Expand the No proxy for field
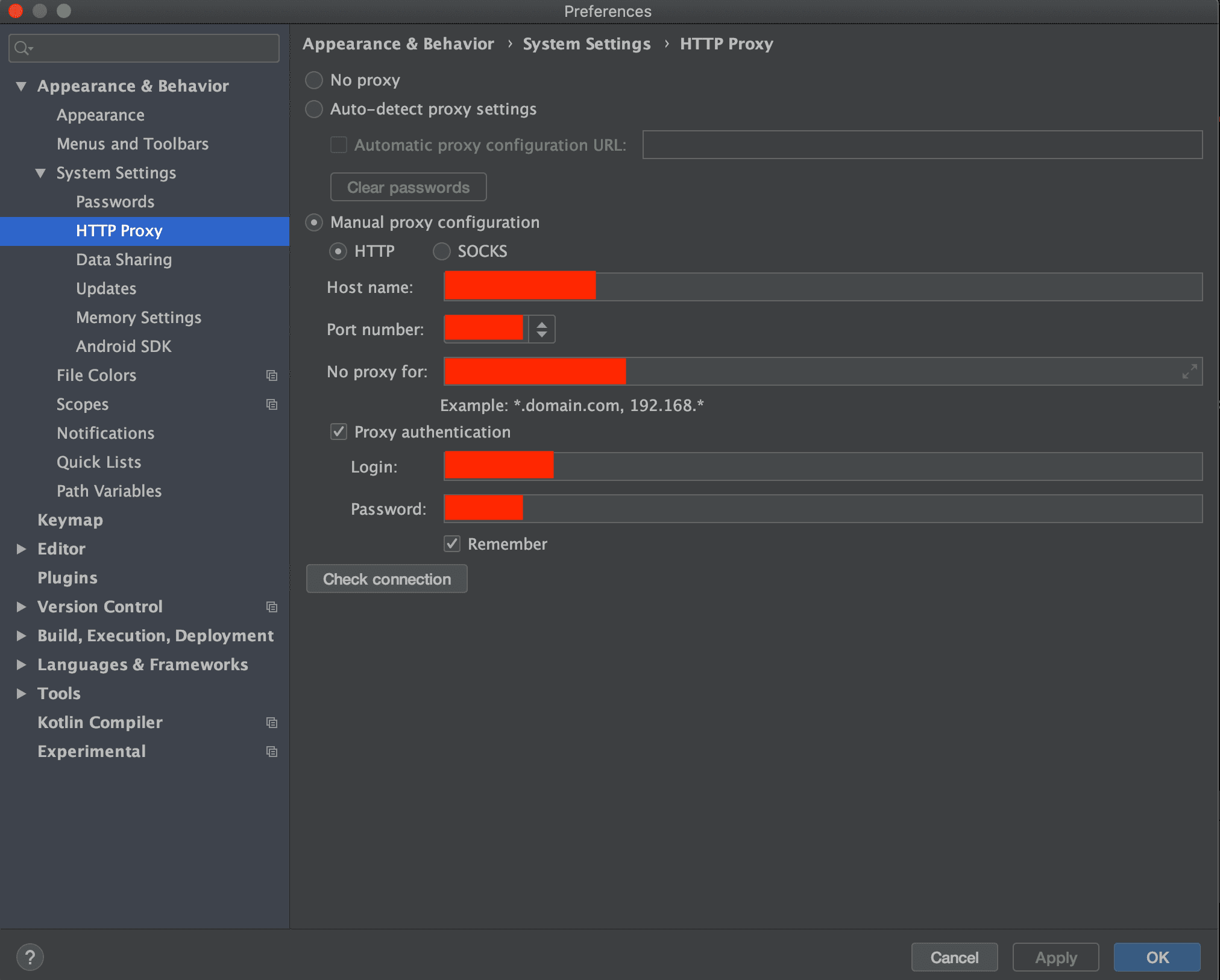Screen dimensions: 1220x980 [x=1189, y=371]
